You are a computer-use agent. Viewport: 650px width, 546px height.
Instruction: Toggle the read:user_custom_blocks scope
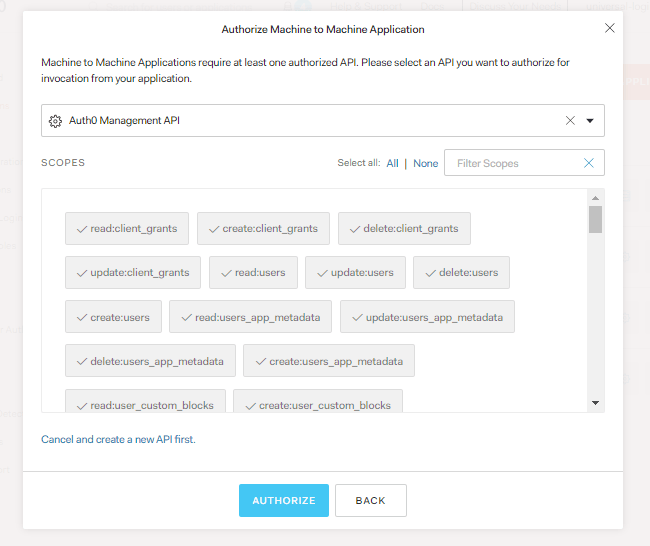145,401
